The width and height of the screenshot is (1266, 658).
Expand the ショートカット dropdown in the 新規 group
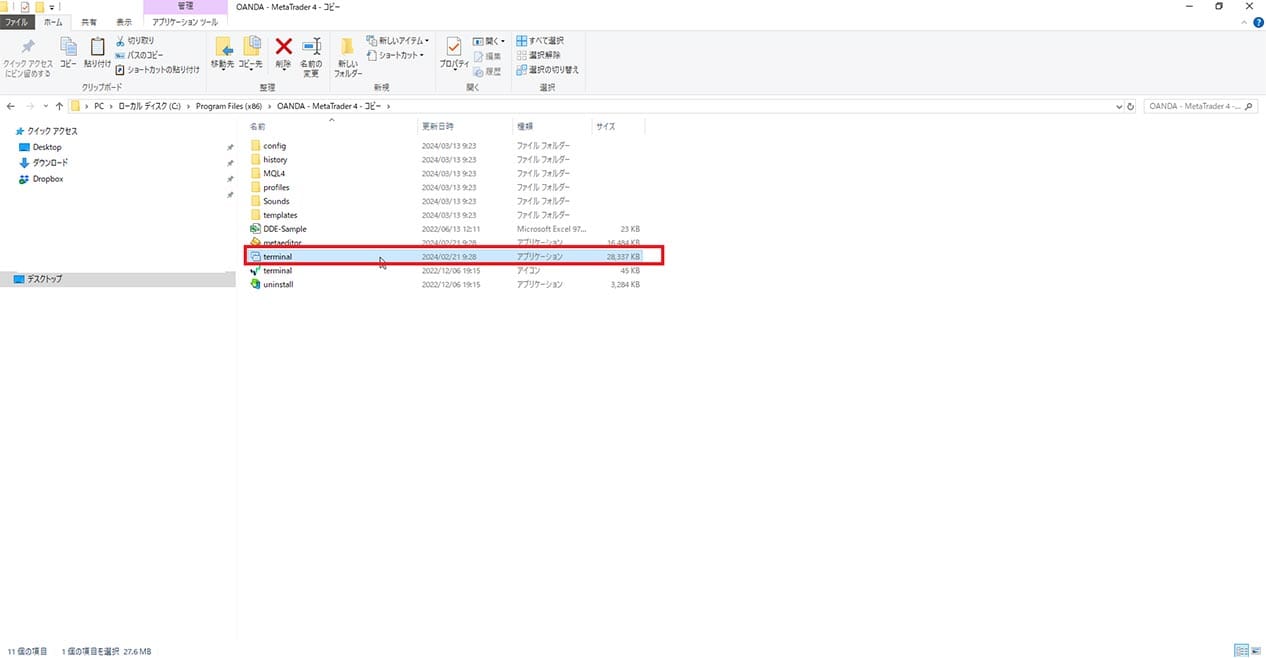pyautogui.click(x=396, y=55)
